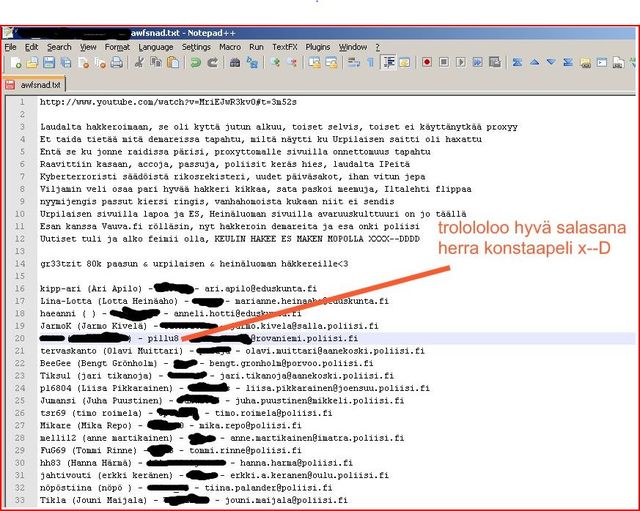Expand the Settings menu
Screen dimensions: 640x511
point(196,47)
